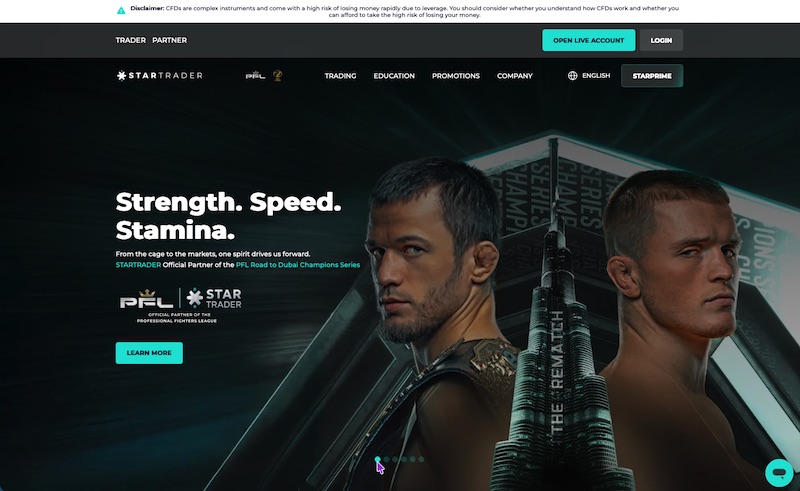Click the disclaimer warning triangle icon

121,10
